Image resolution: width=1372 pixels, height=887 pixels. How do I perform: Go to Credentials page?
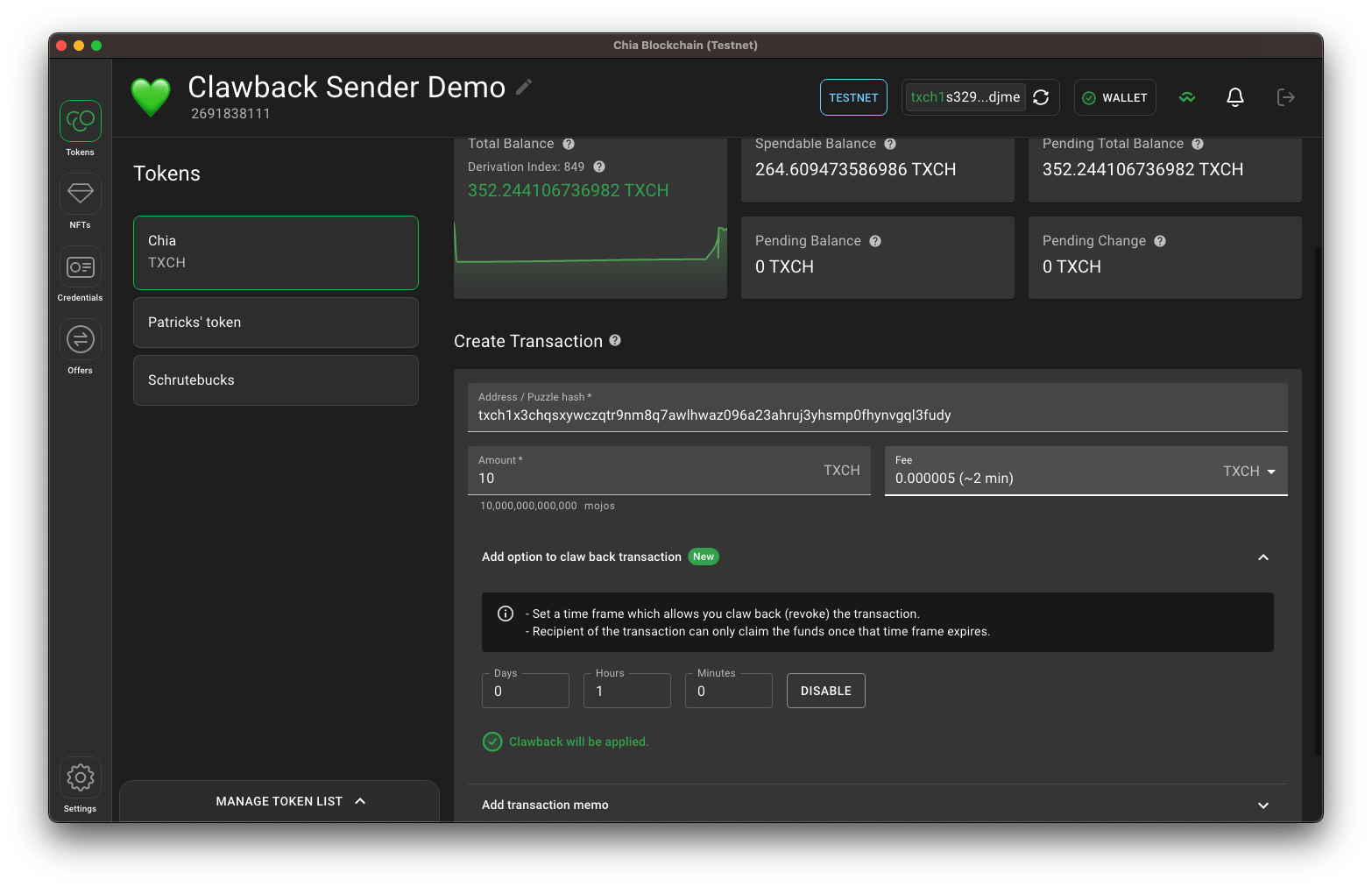pos(80,266)
